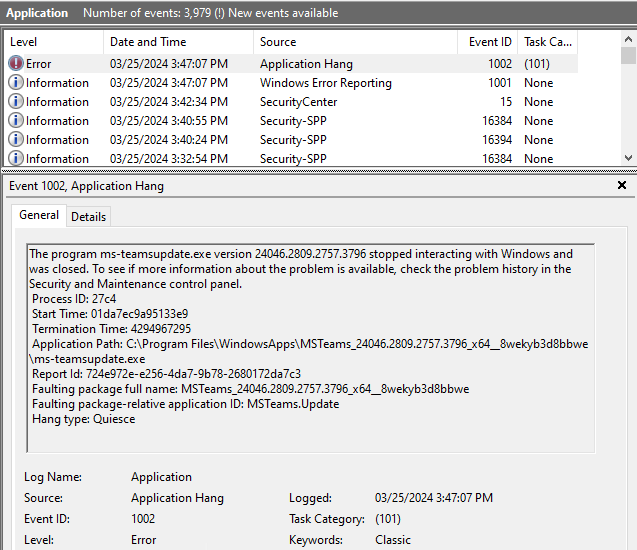Click the 'Process ID: 27c4' line
The height and width of the screenshot is (550, 637).
pos(74,299)
